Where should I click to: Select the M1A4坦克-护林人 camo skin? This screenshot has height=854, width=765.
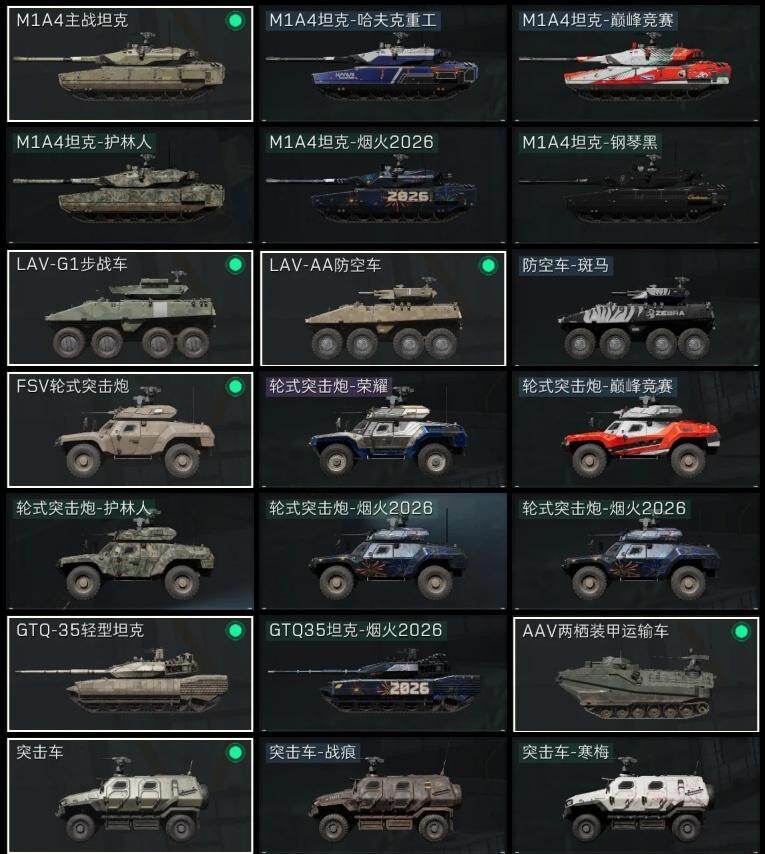tap(130, 186)
